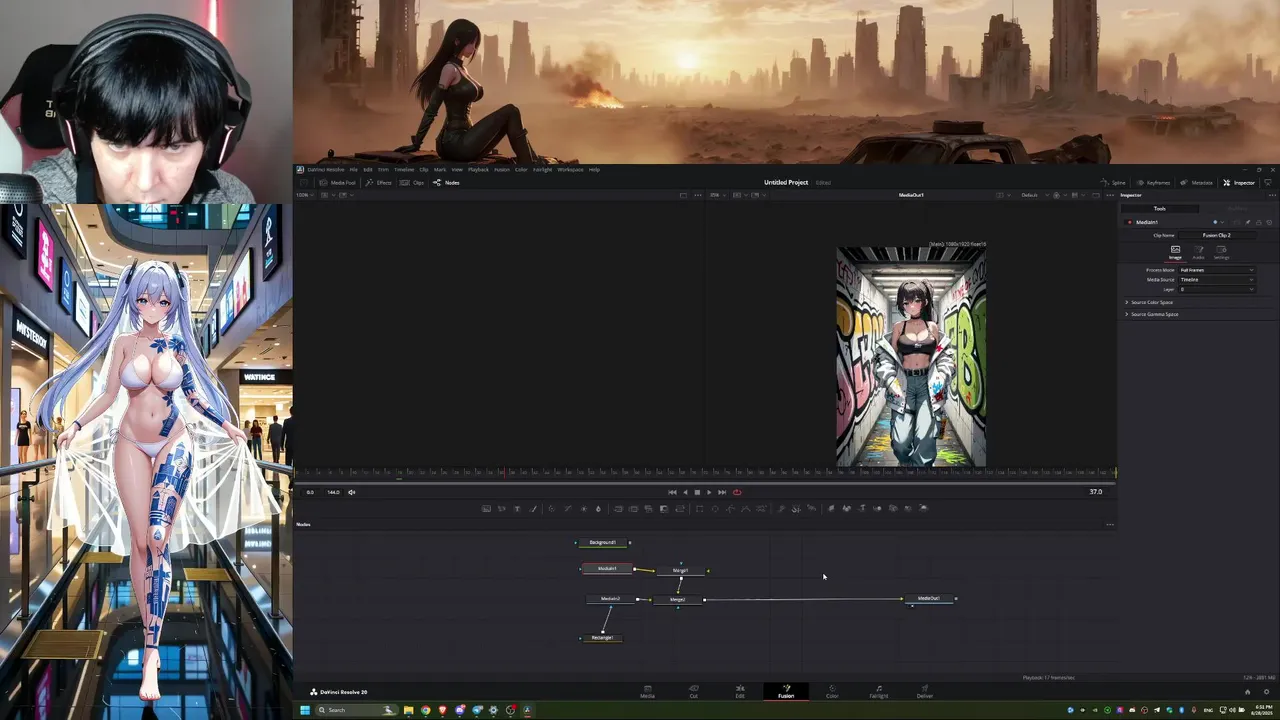Open the Process Mode dropdown

pos(1217,270)
